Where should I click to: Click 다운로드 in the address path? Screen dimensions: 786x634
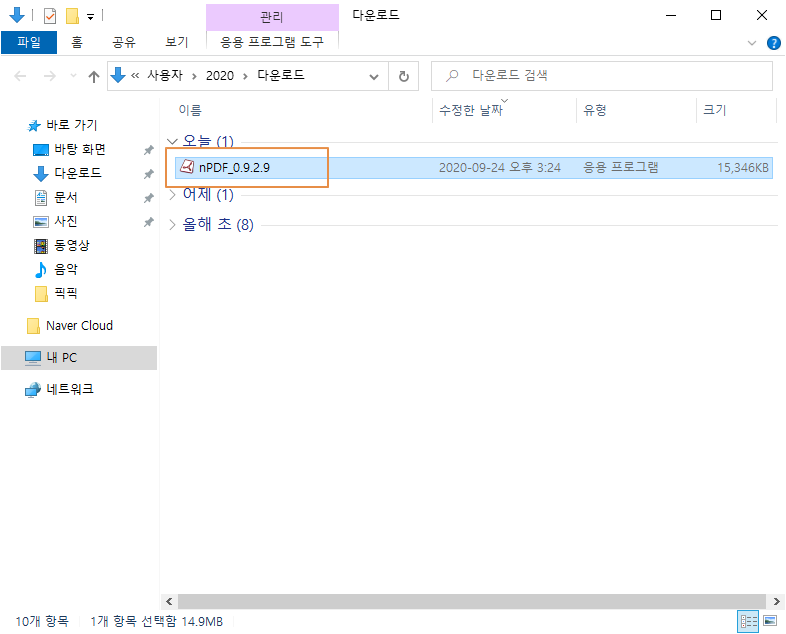coord(281,76)
